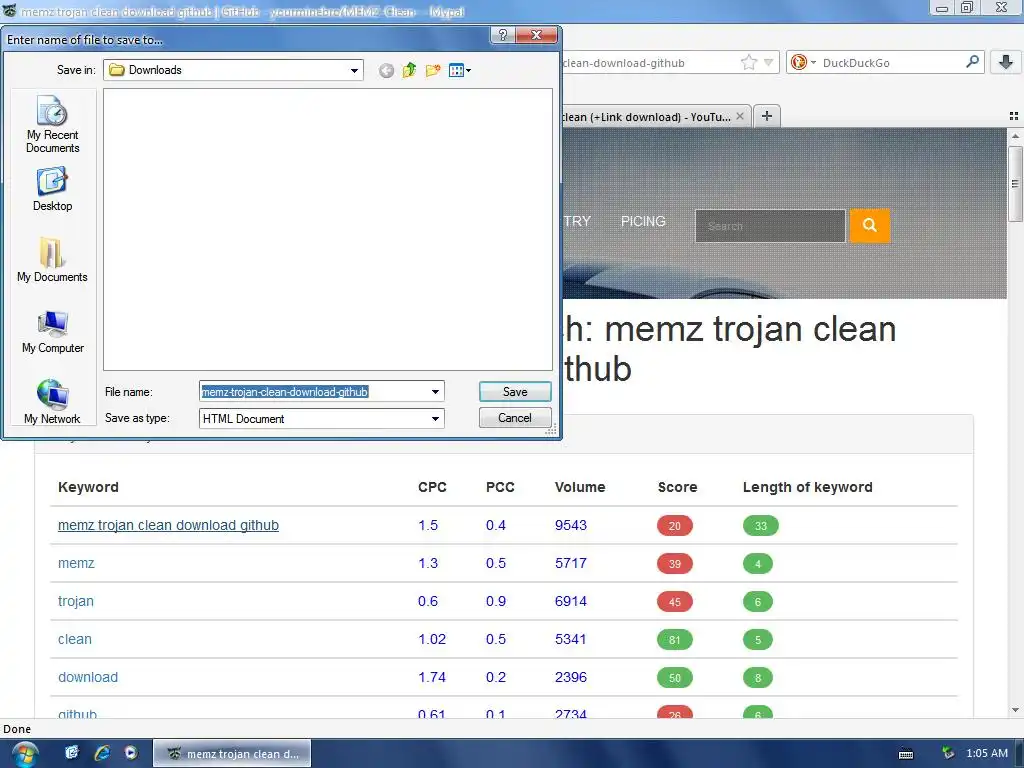Viewport: 1024px width, 768px height.
Task: Open the clean keyword link
Action: pos(75,639)
